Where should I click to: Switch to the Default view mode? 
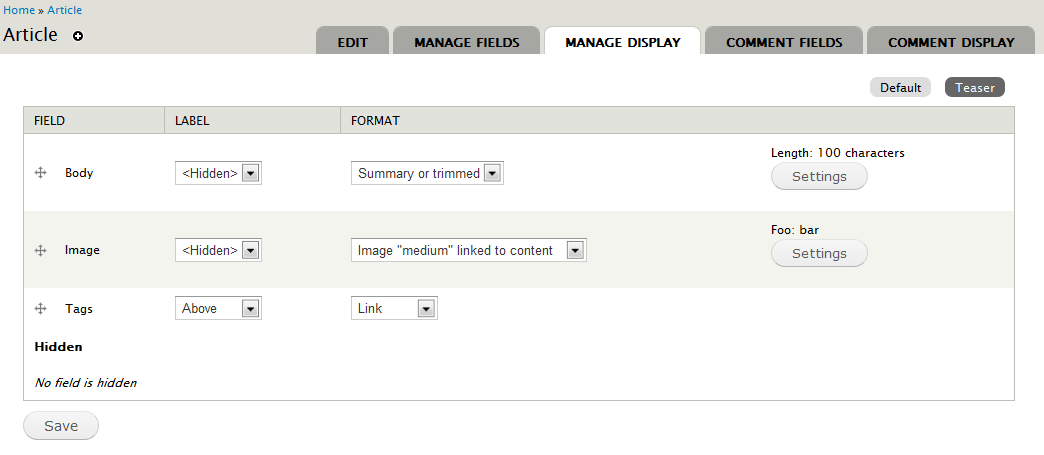coord(900,88)
